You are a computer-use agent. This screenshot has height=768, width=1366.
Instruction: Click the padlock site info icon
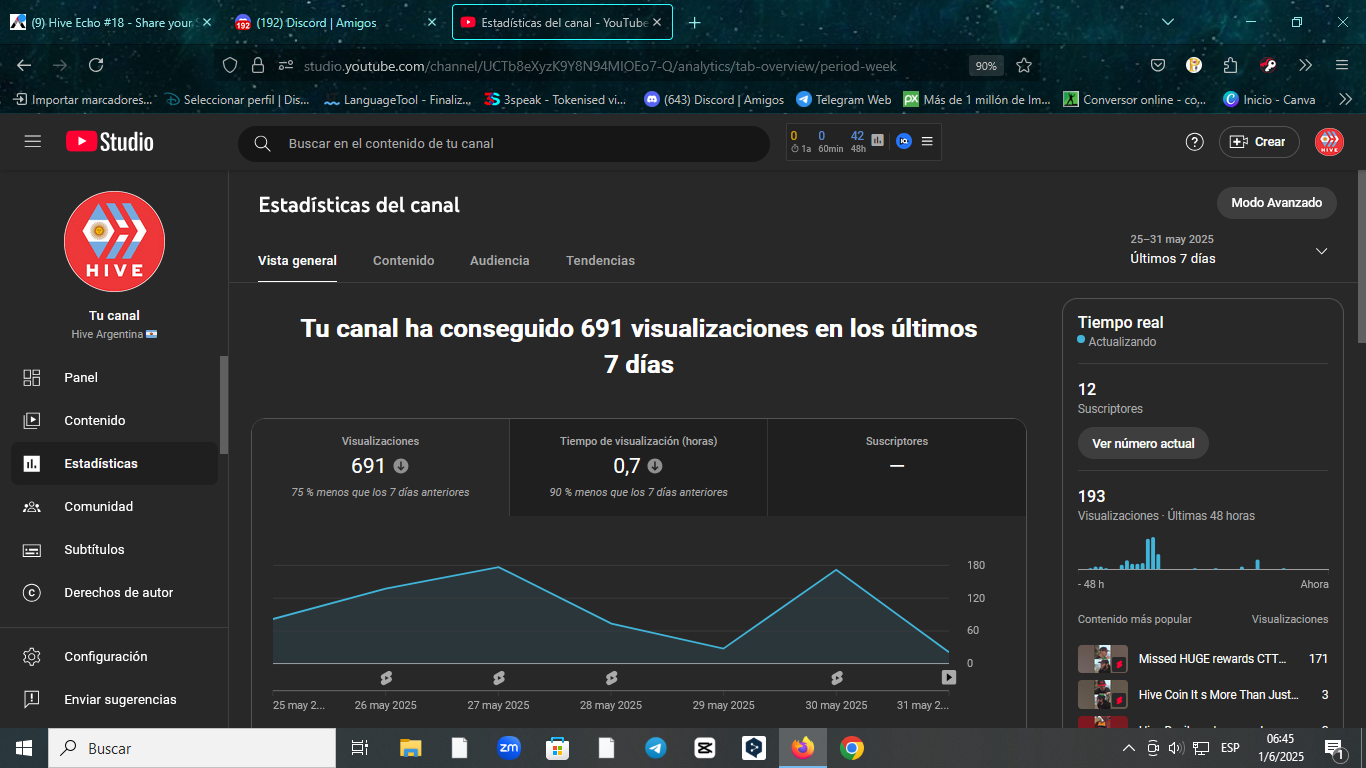pyautogui.click(x=258, y=65)
